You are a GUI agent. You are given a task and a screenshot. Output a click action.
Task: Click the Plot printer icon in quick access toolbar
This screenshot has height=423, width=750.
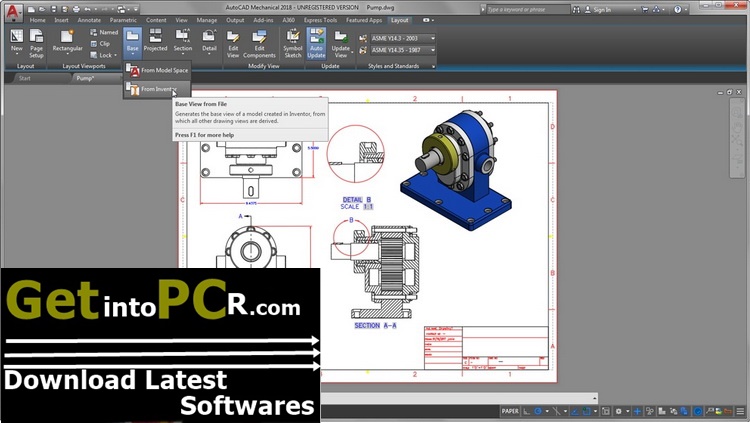click(76, 9)
